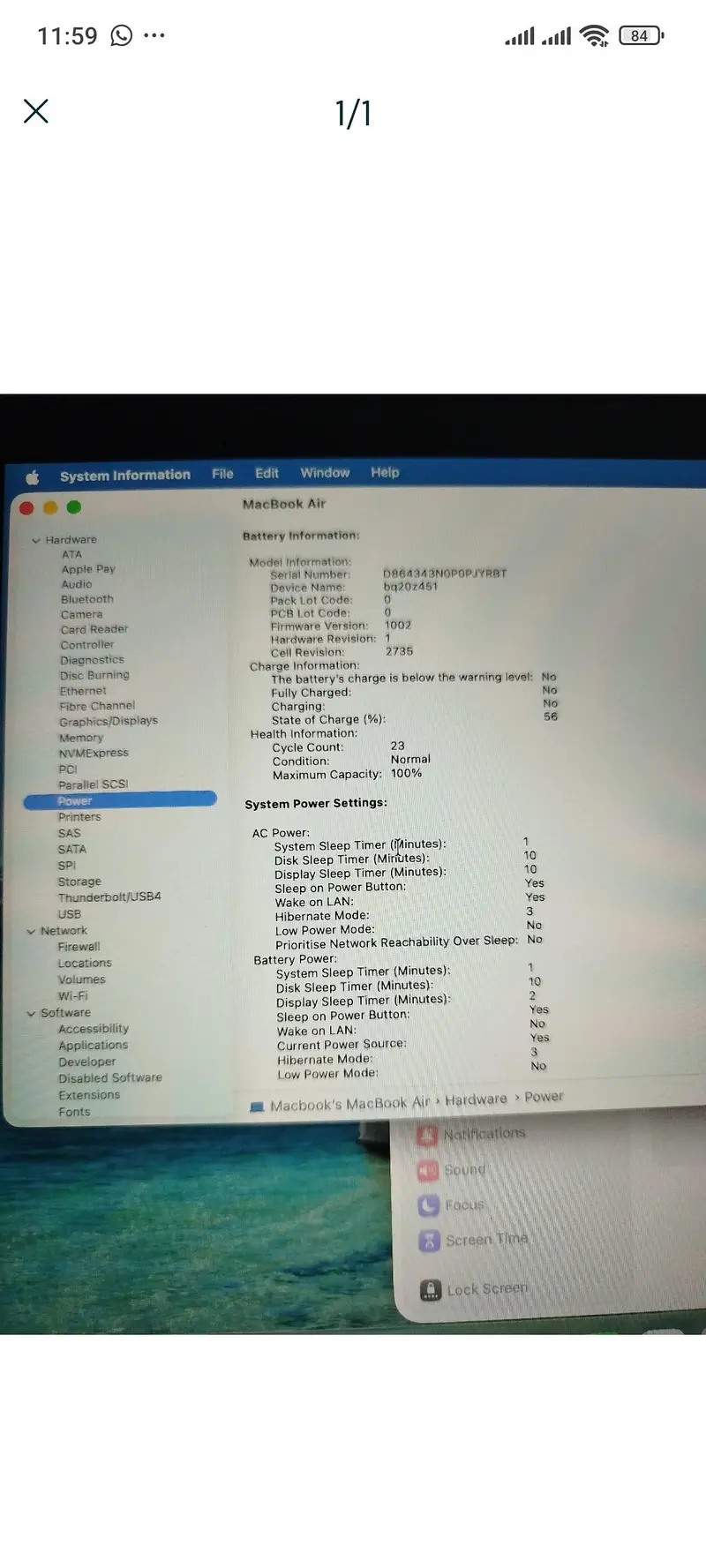Click the Cycle Count value 23

tap(397, 746)
